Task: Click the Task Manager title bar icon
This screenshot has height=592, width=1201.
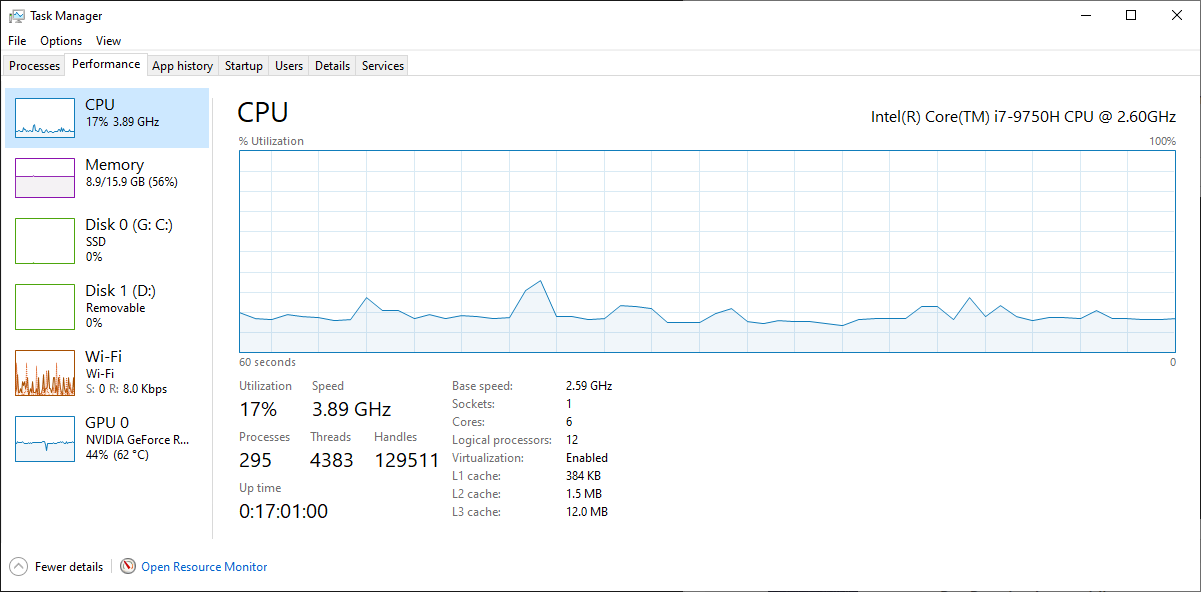Action: click(16, 16)
